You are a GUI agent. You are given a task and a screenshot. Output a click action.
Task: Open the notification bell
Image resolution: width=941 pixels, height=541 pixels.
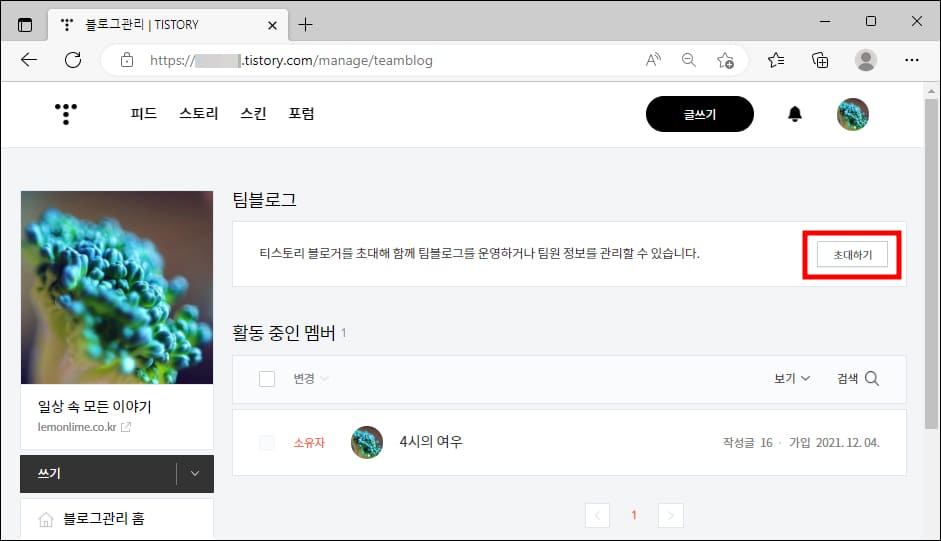coord(795,113)
